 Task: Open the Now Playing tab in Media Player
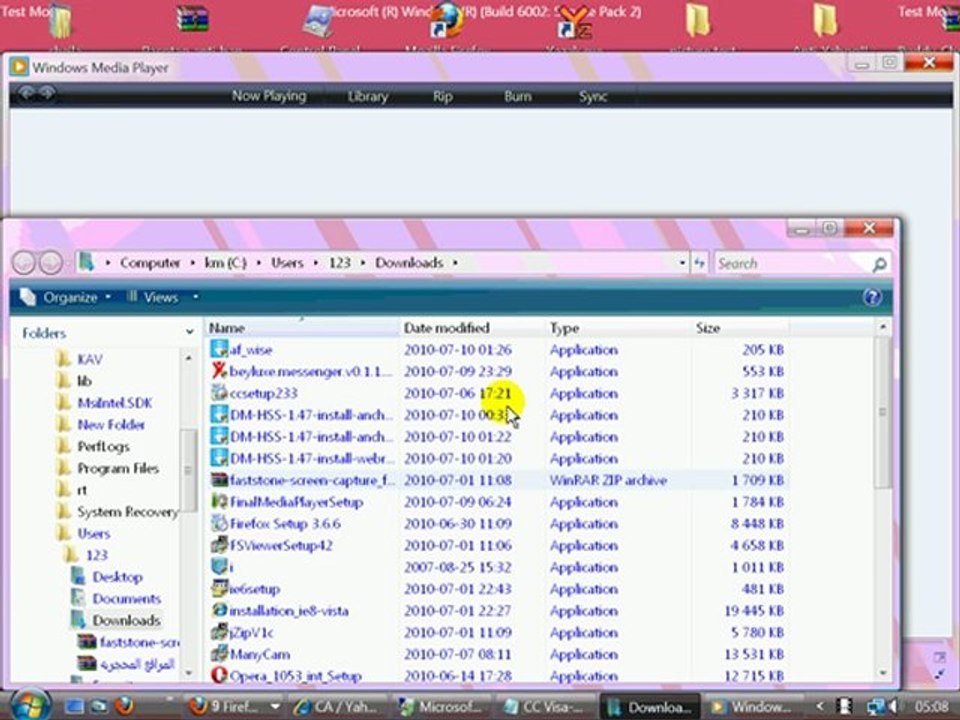(269, 96)
